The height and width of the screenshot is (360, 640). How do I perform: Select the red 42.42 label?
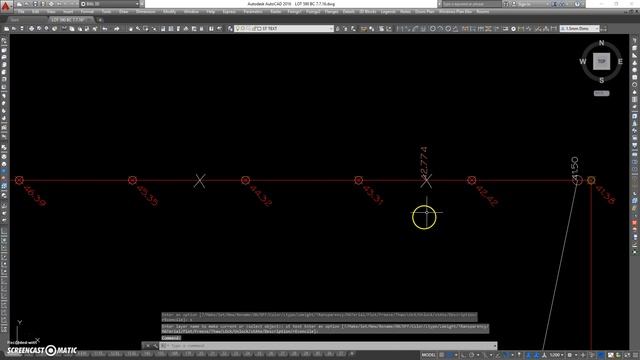point(487,196)
